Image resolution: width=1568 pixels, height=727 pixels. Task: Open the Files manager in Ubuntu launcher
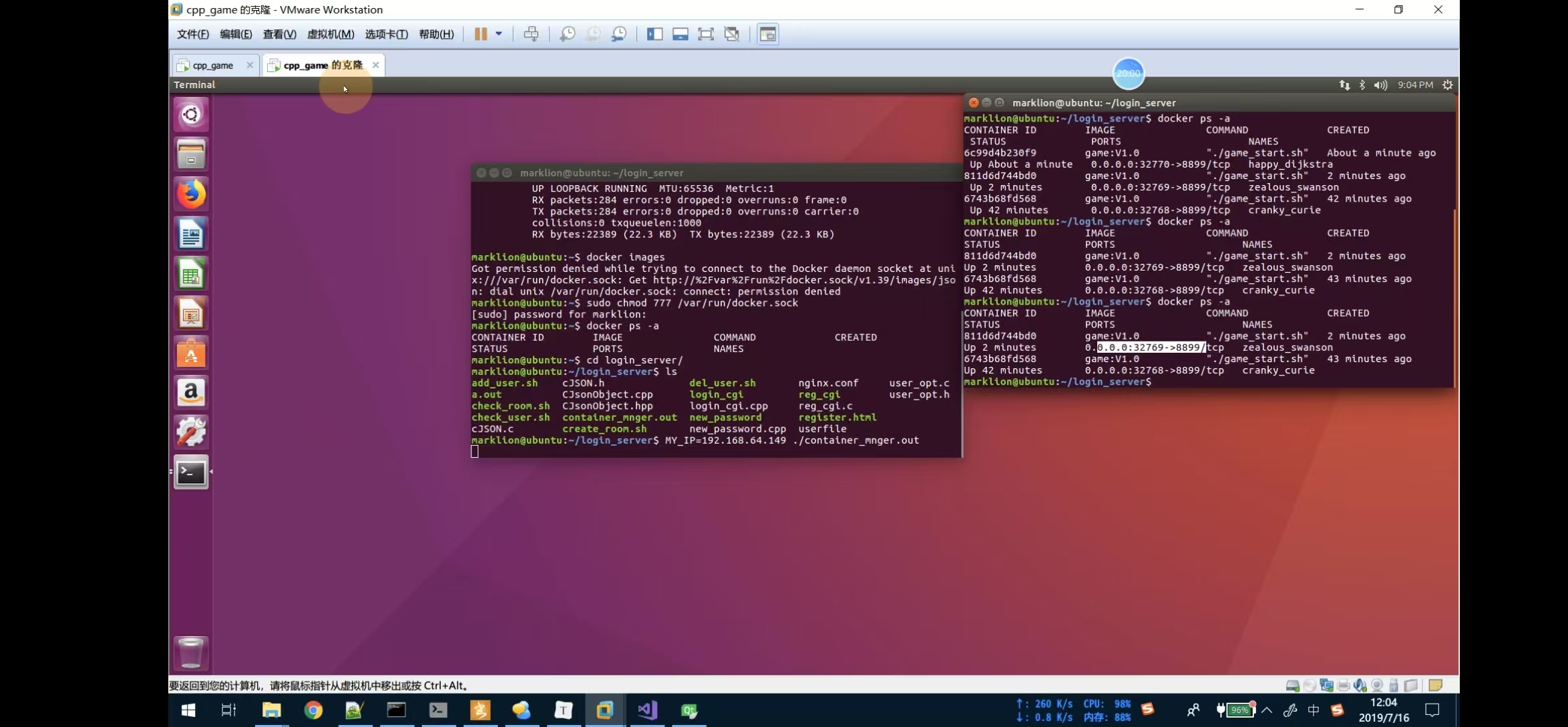191,154
